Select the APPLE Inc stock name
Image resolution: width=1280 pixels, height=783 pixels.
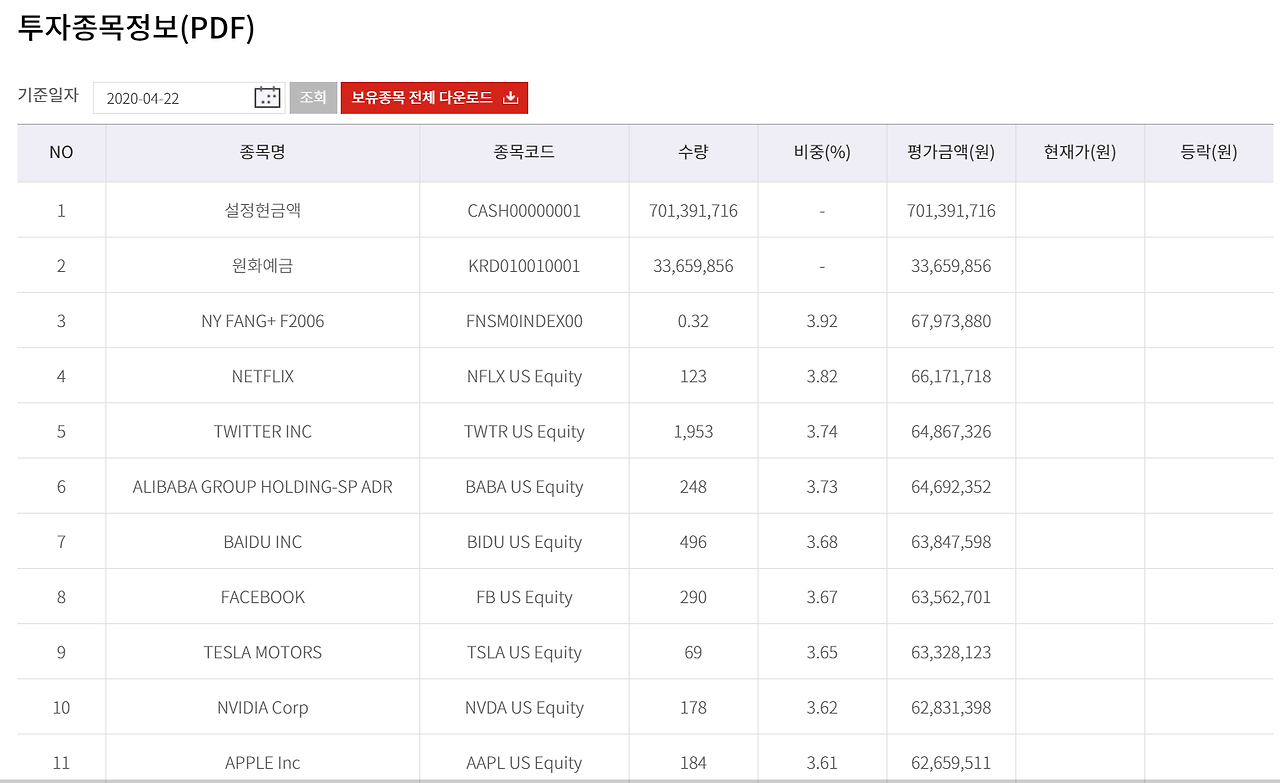pyautogui.click(x=263, y=763)
